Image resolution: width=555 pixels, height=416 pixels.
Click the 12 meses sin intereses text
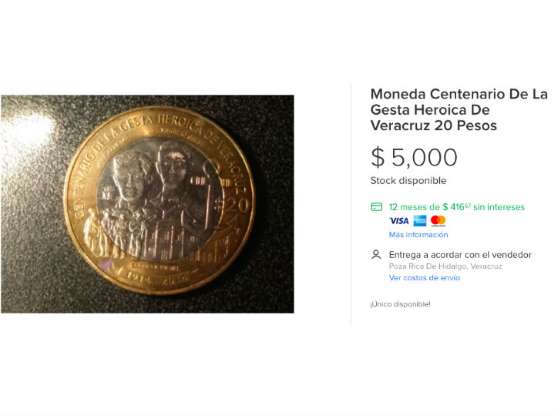pyautogui.click(x=457, y=207)
